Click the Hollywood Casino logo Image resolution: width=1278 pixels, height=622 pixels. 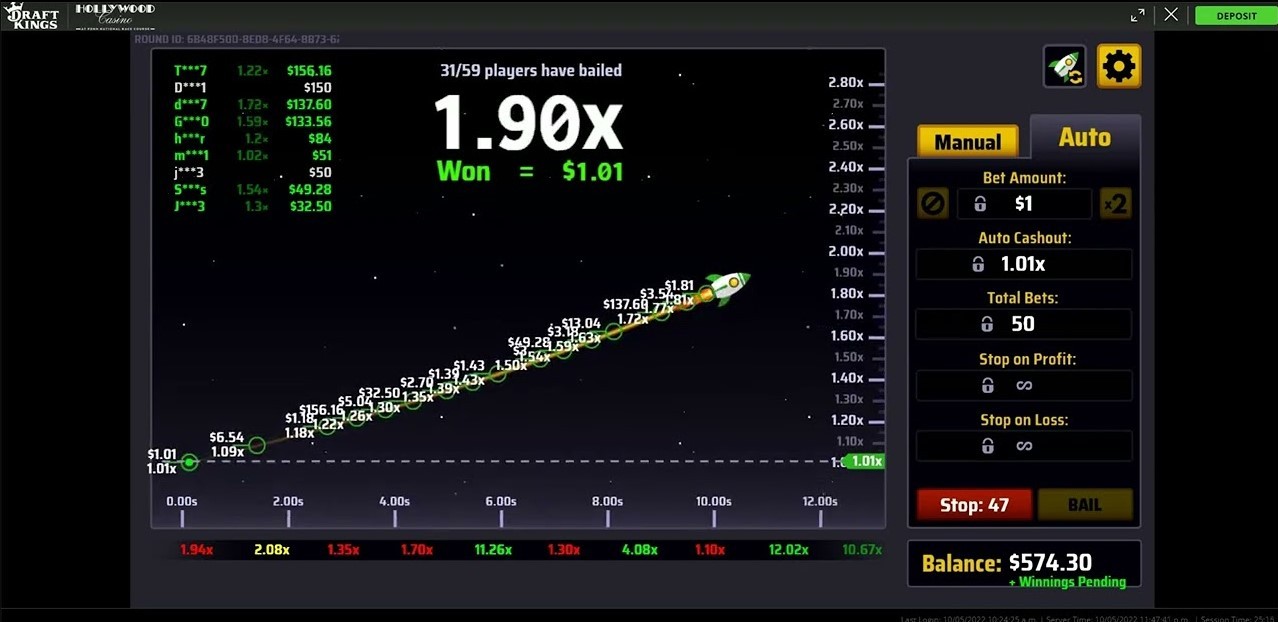click(x=115, y=14)
